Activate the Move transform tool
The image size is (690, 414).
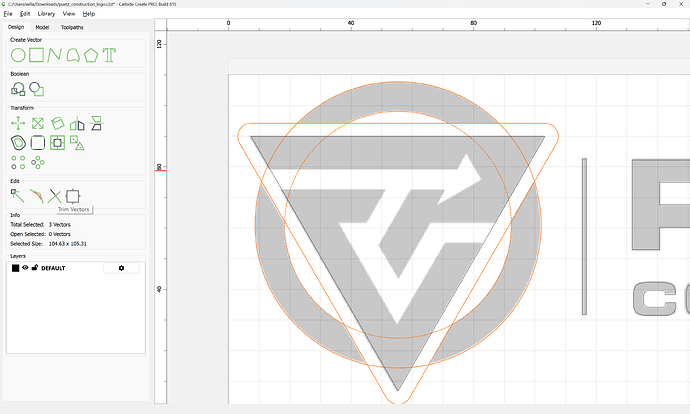pyautogui.click(x=18, y=124)
